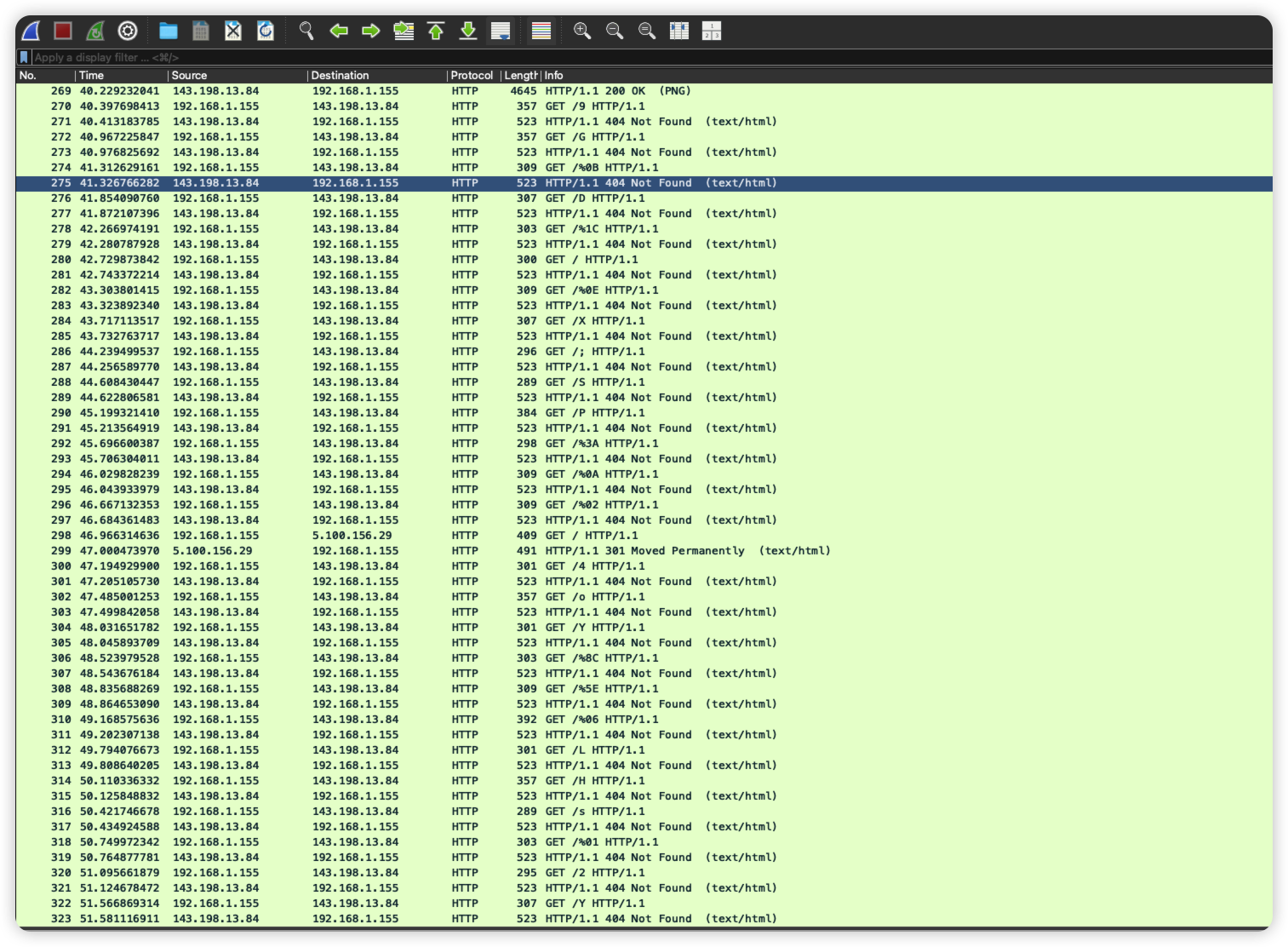Select packet 320 'GET /2 HTTP/1.1'
1288x947 pixels.
tap(644, 873)
